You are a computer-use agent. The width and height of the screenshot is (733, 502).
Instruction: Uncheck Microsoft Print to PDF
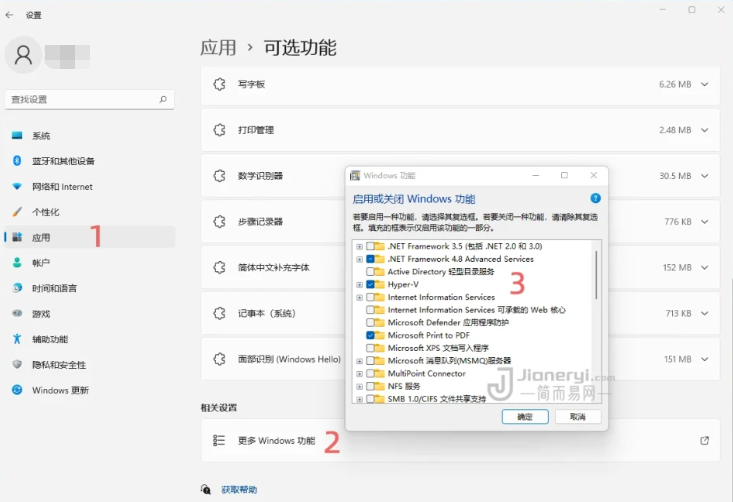[x=370, y=335]
